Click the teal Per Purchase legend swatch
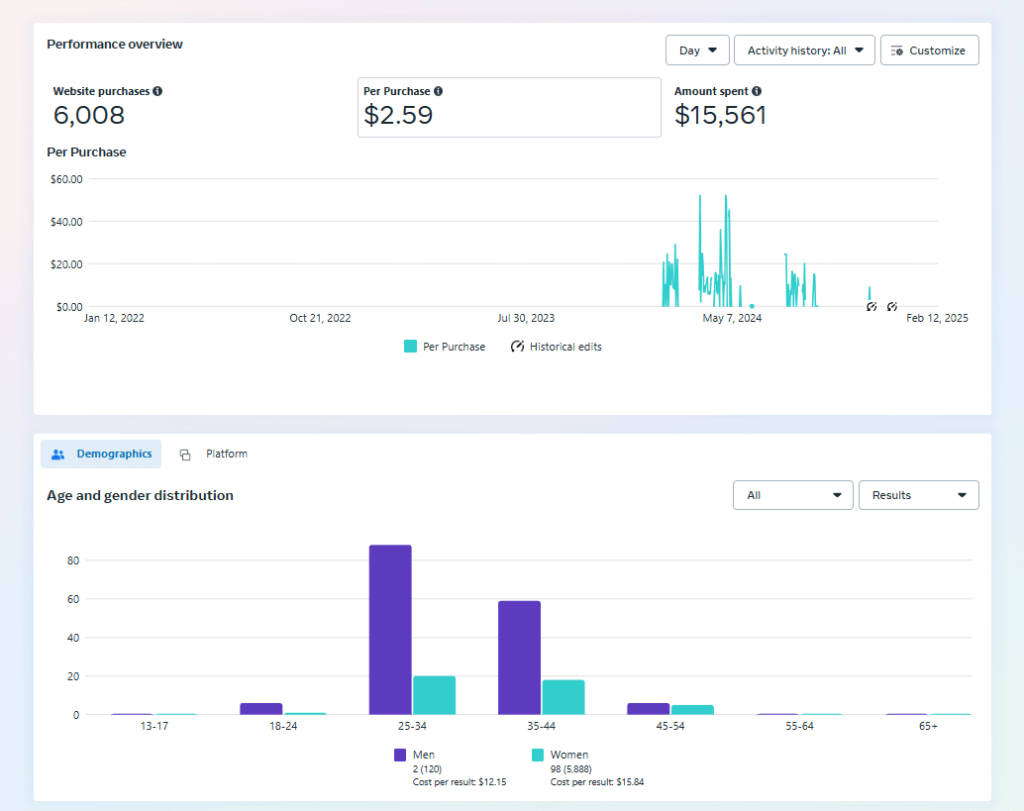Screen dimensions: 1024x811 (410, 347)
